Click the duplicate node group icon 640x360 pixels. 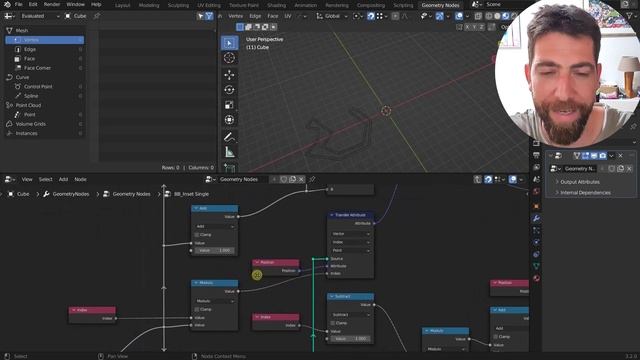(293, 179)
